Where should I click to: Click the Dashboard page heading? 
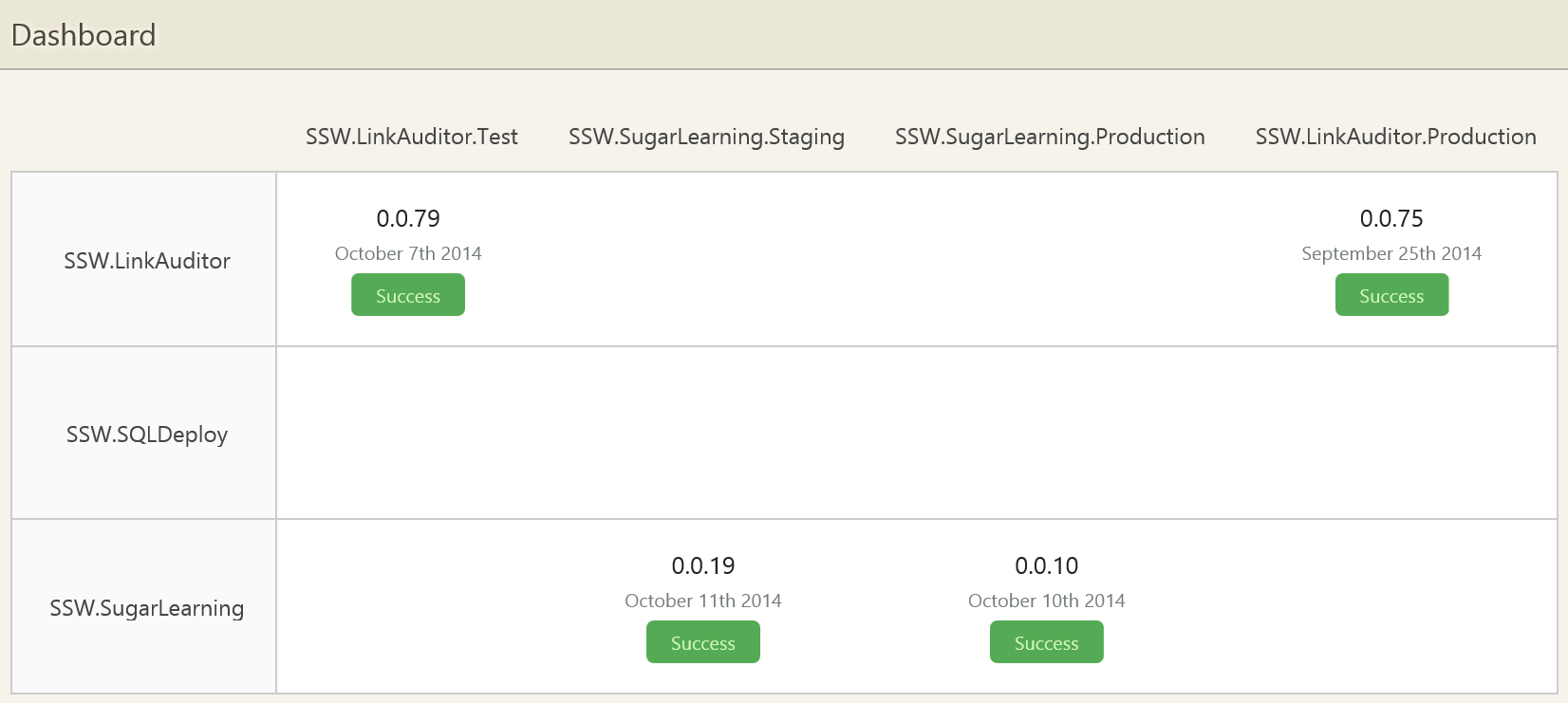pos(84,35)
